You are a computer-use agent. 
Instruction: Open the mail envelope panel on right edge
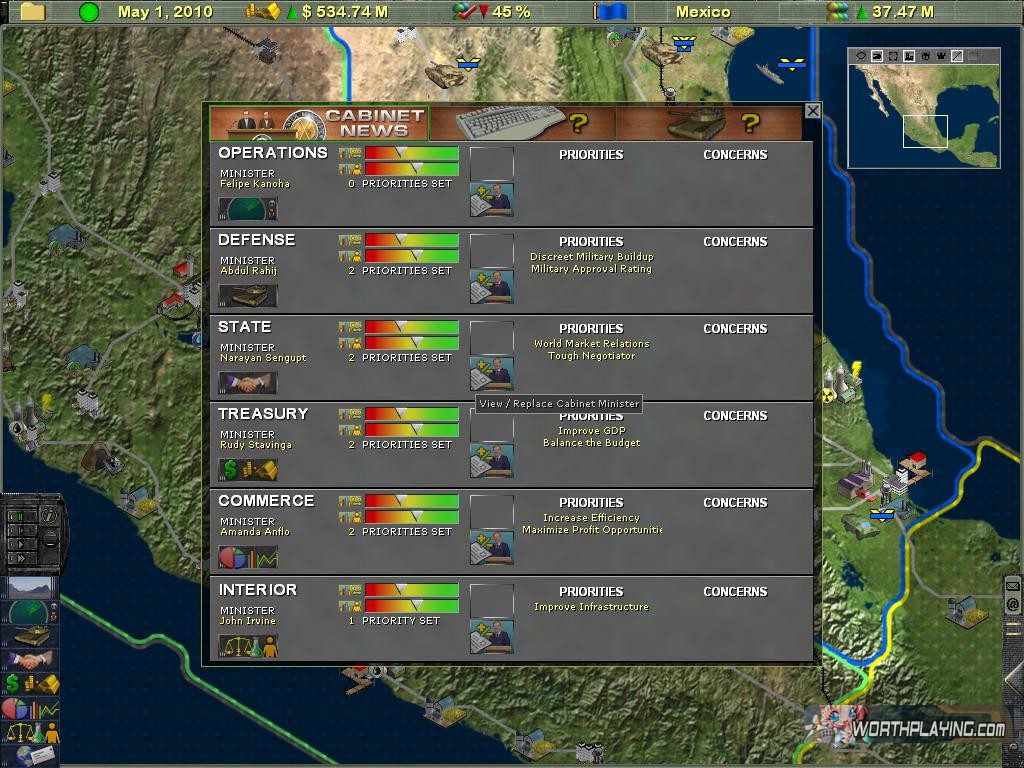coord(1013,586)
